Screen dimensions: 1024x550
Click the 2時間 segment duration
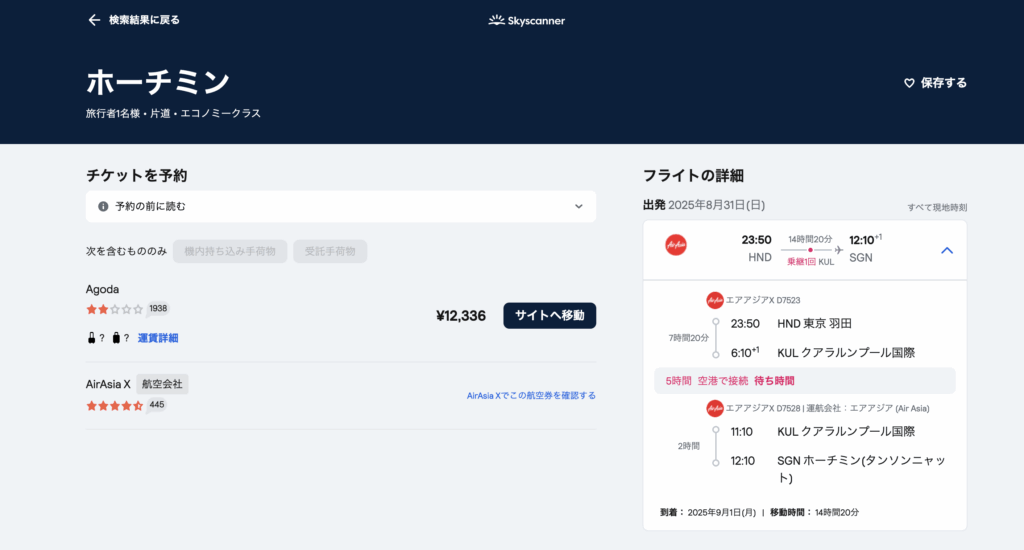tap(688, 446)
